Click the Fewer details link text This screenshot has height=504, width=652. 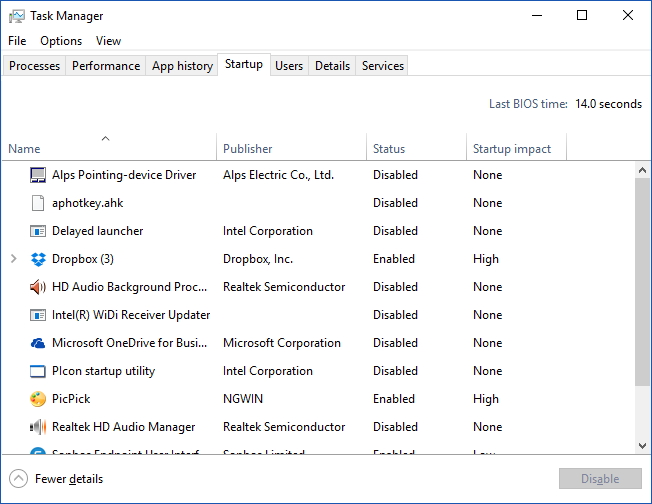coord(69,479)
